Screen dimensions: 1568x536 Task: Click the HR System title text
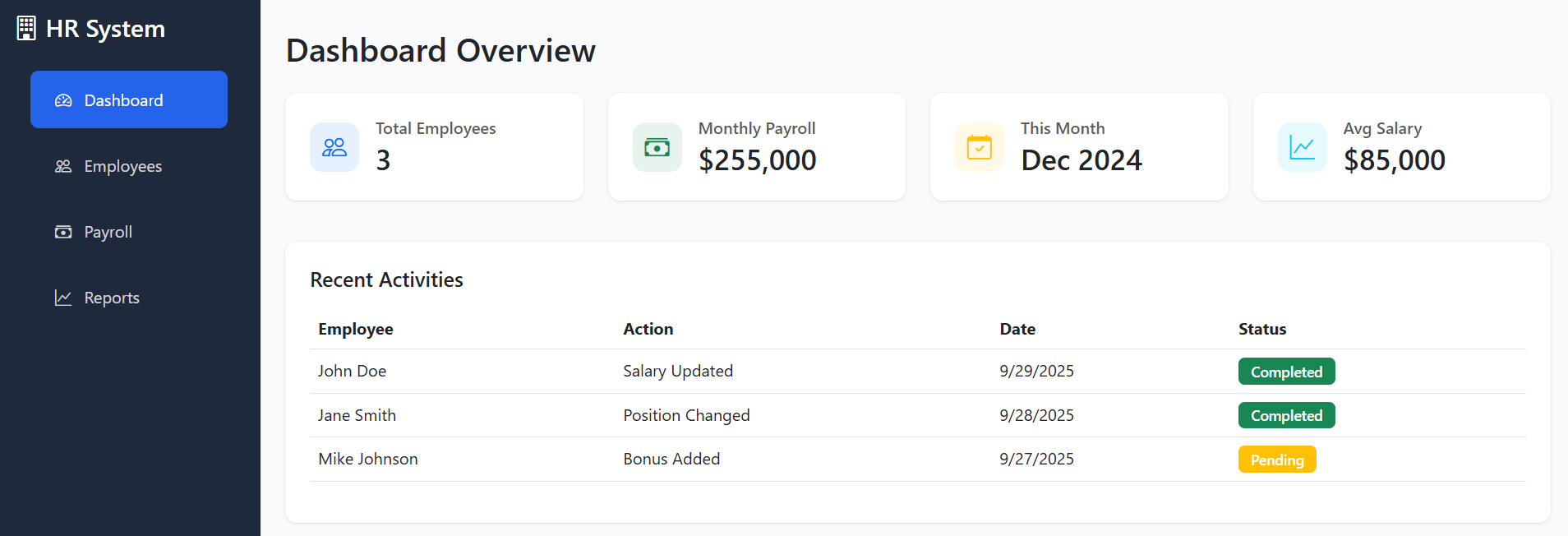105,29
